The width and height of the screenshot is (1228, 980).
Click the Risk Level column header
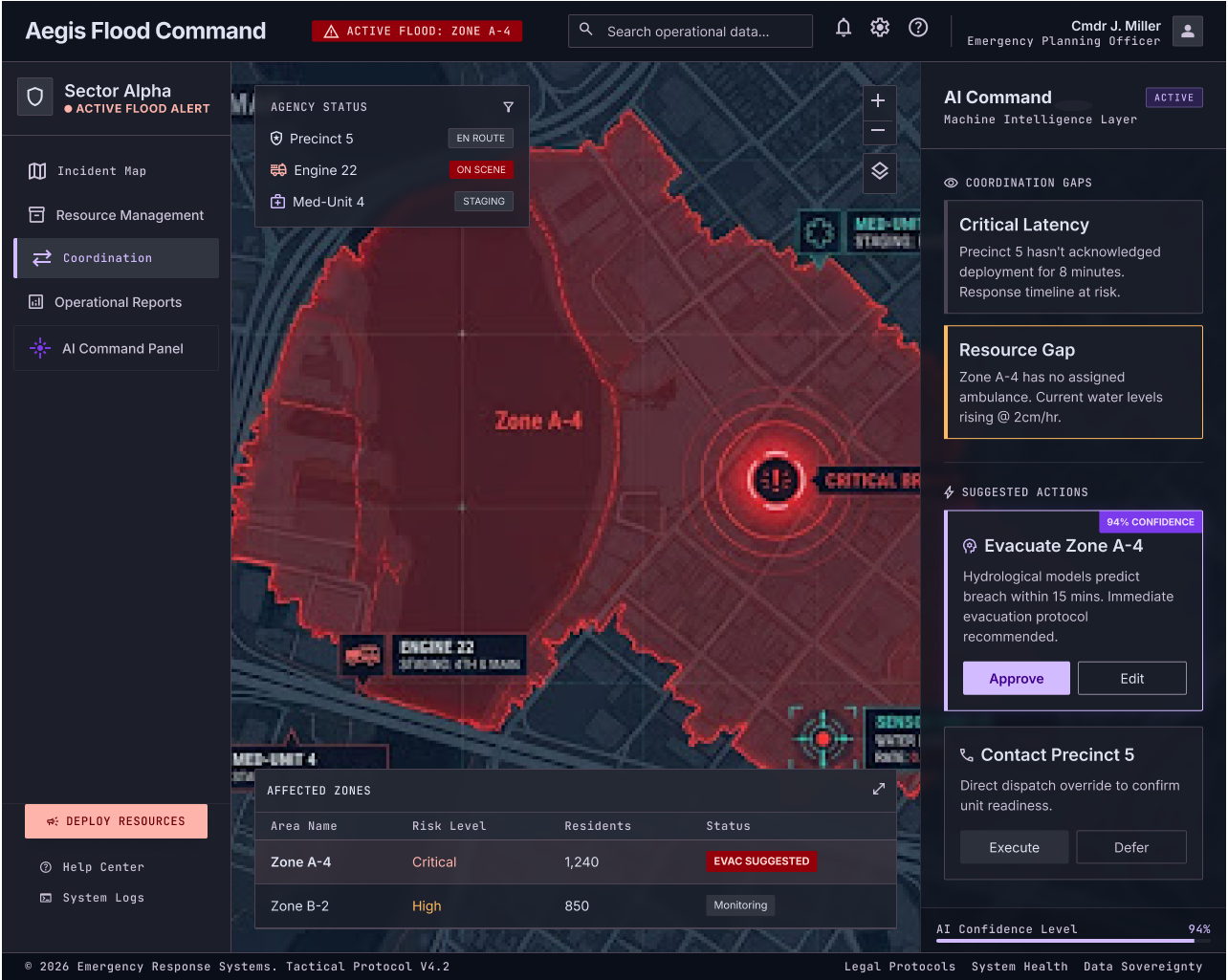tap(449, 826)
